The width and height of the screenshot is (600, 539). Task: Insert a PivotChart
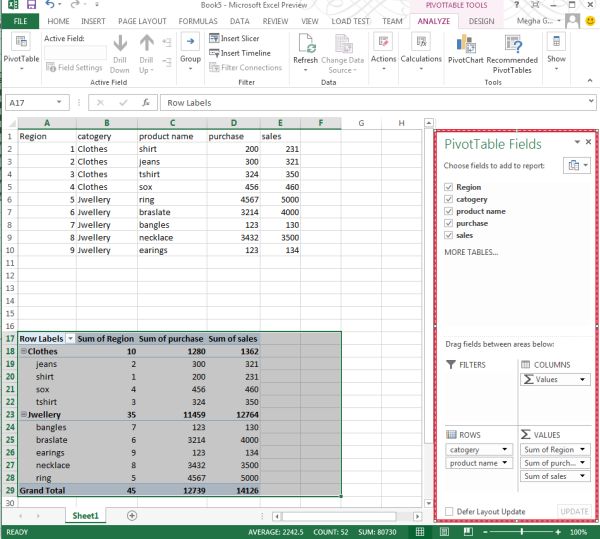tap(466, 49)
